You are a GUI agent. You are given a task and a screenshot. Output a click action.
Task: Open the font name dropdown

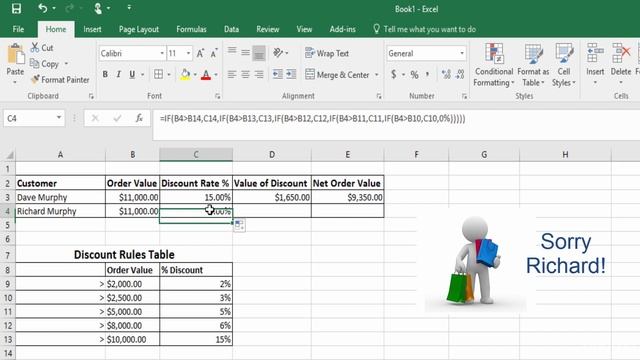click(162, 53)
